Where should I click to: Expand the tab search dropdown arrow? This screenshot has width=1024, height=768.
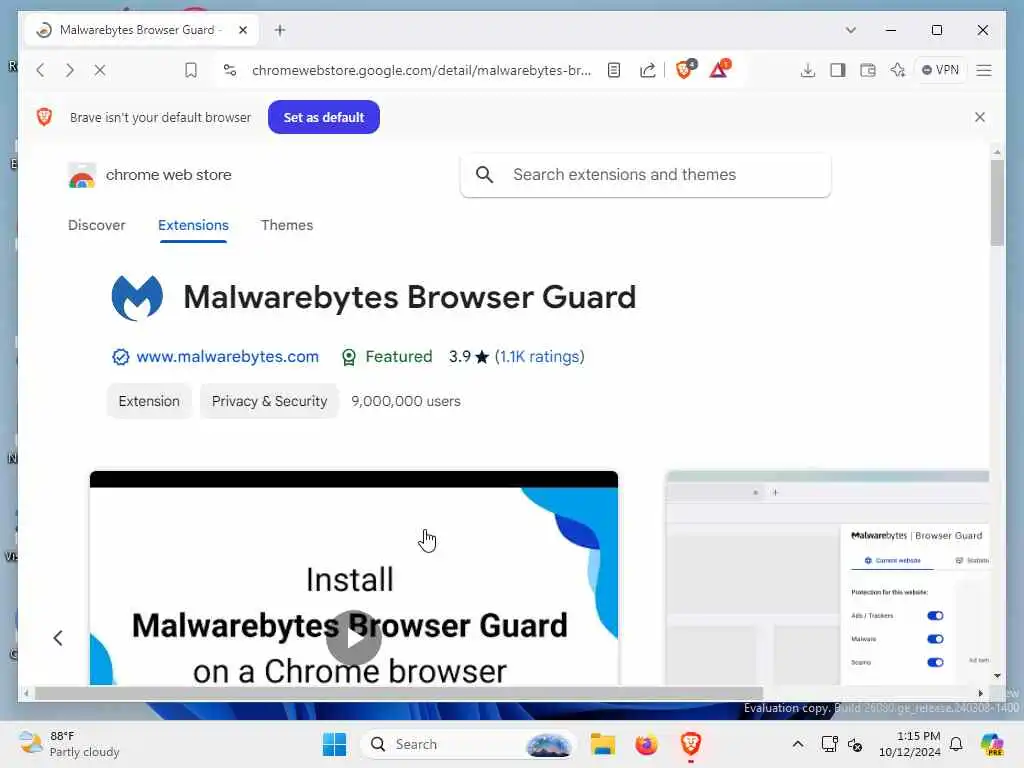pyautogui.click(x=850, y=30)
